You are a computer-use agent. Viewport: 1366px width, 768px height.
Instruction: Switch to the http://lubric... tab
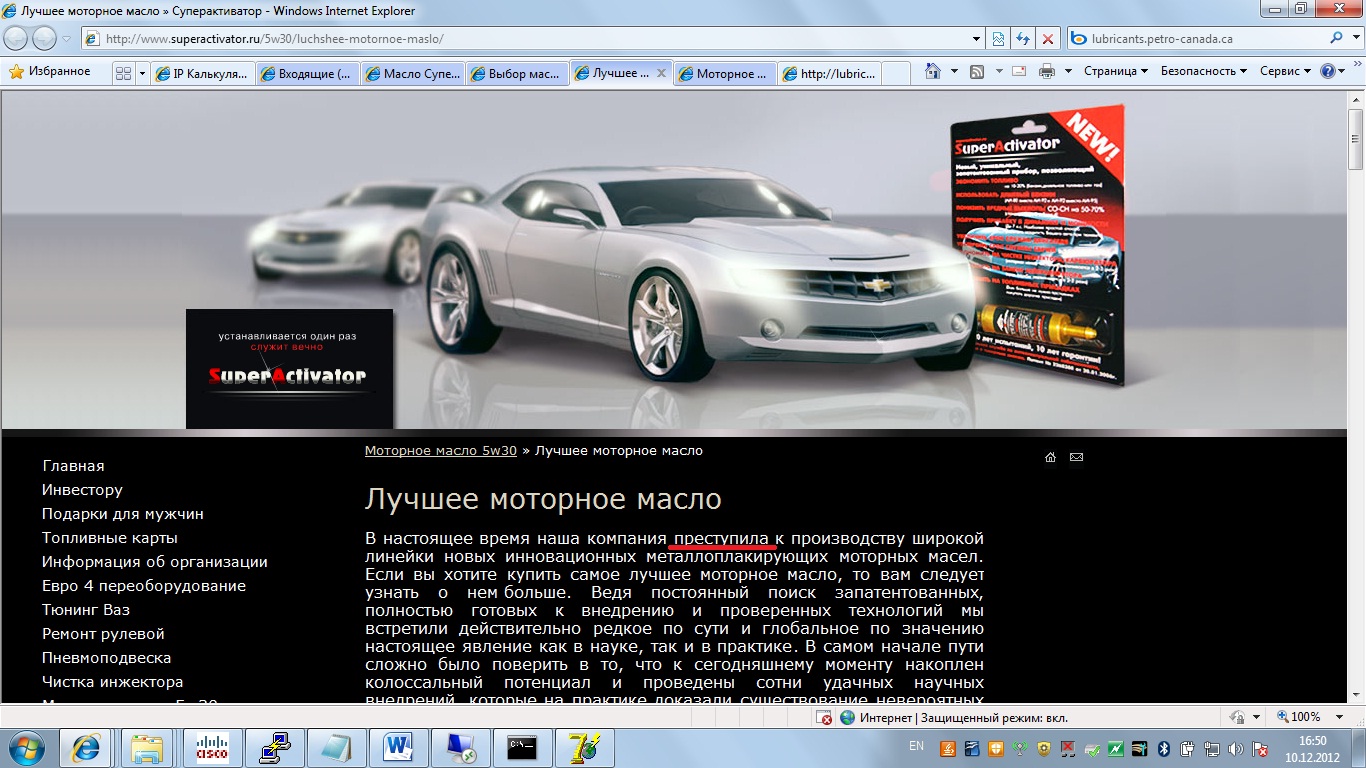[829, 73]
